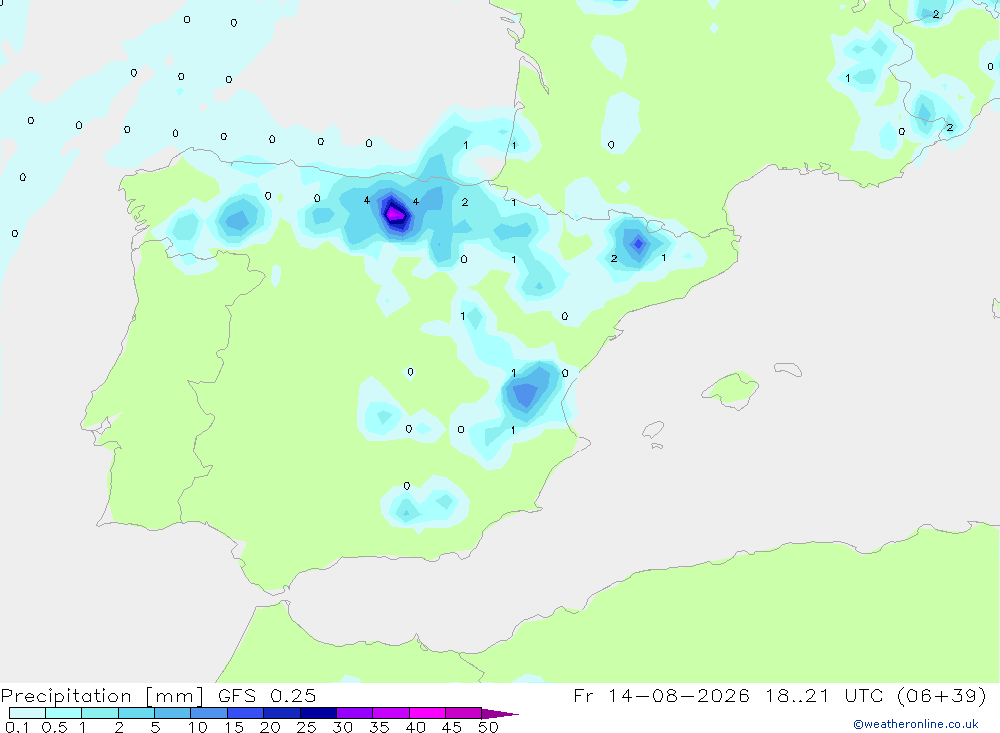
Task: Click the "Precipitation [mm]" title text
Action: click(x=102, y=696)
